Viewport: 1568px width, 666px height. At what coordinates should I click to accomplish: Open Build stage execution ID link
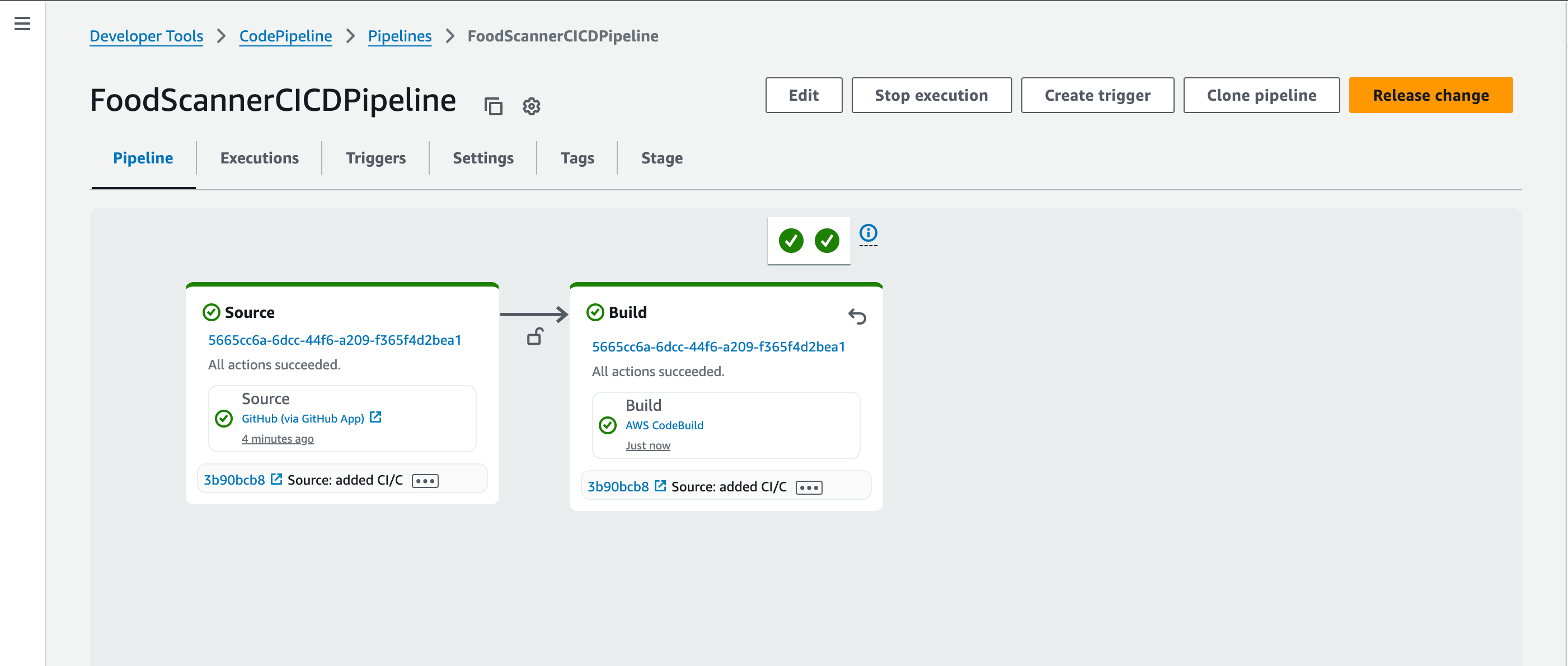point(719,347)
